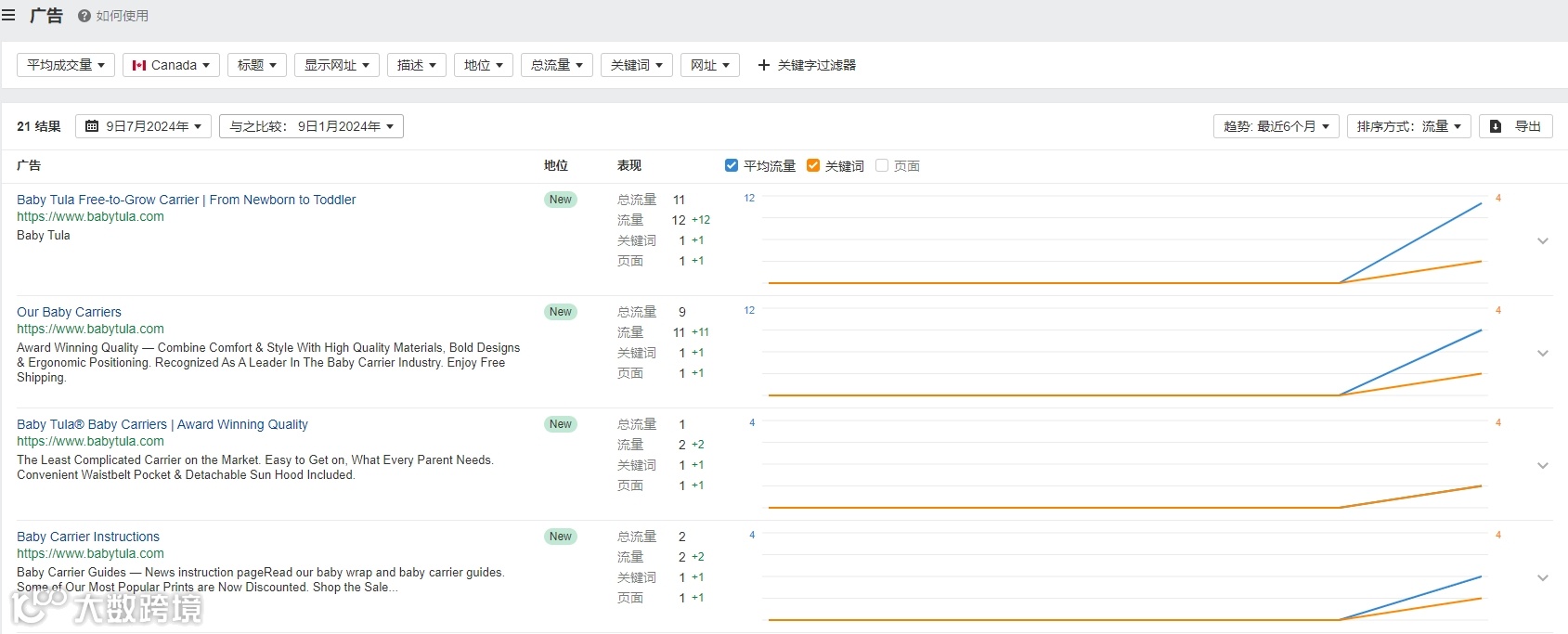Click babytula.com URL under Free-to-Grow Carrier ad
The width and height of the screenshot is (1568, 634).
click(x=90, y=216)
